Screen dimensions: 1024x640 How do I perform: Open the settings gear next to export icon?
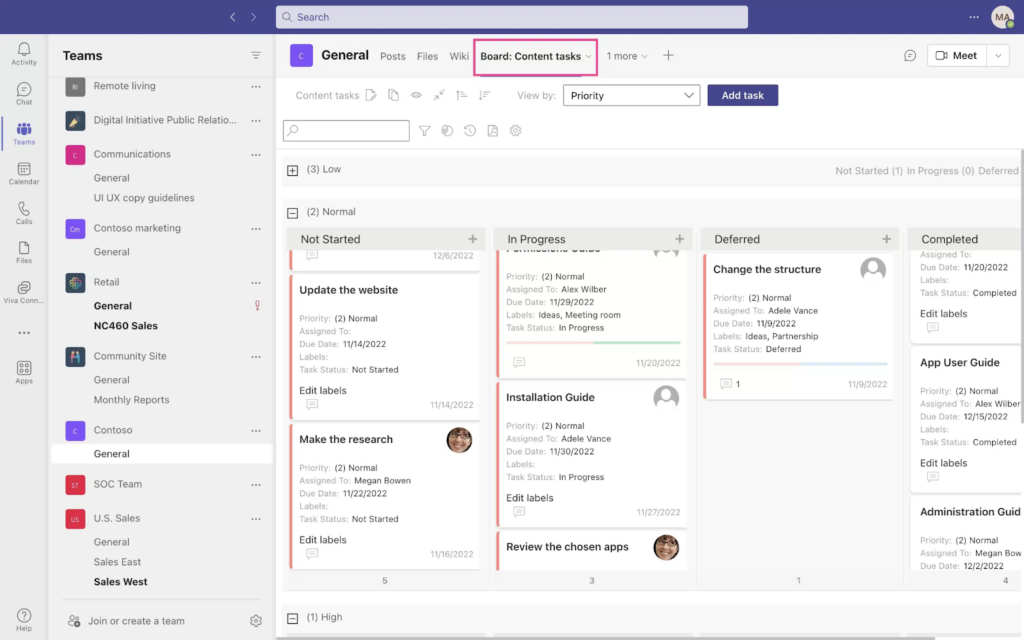tap(516, 130)
